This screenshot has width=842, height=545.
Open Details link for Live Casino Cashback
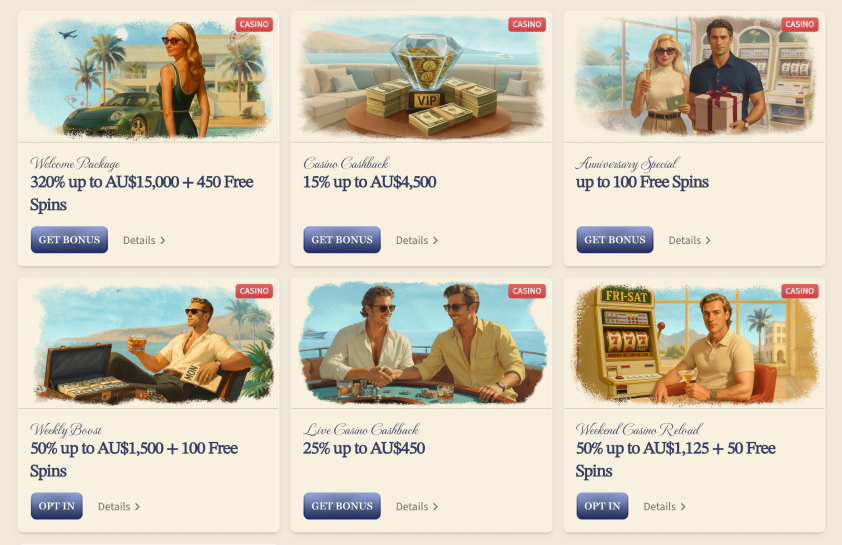pos(417,507)
